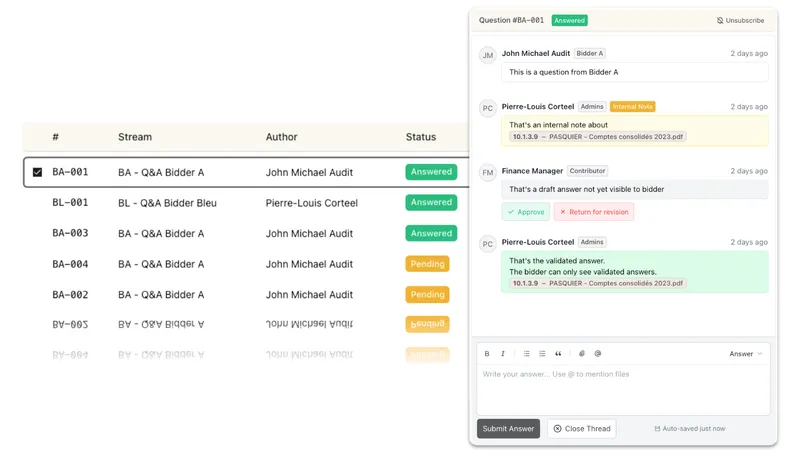This screenshot has width=800, height=450.
Task: Attach a file with the paperclip icon
Action: point(582,354)
